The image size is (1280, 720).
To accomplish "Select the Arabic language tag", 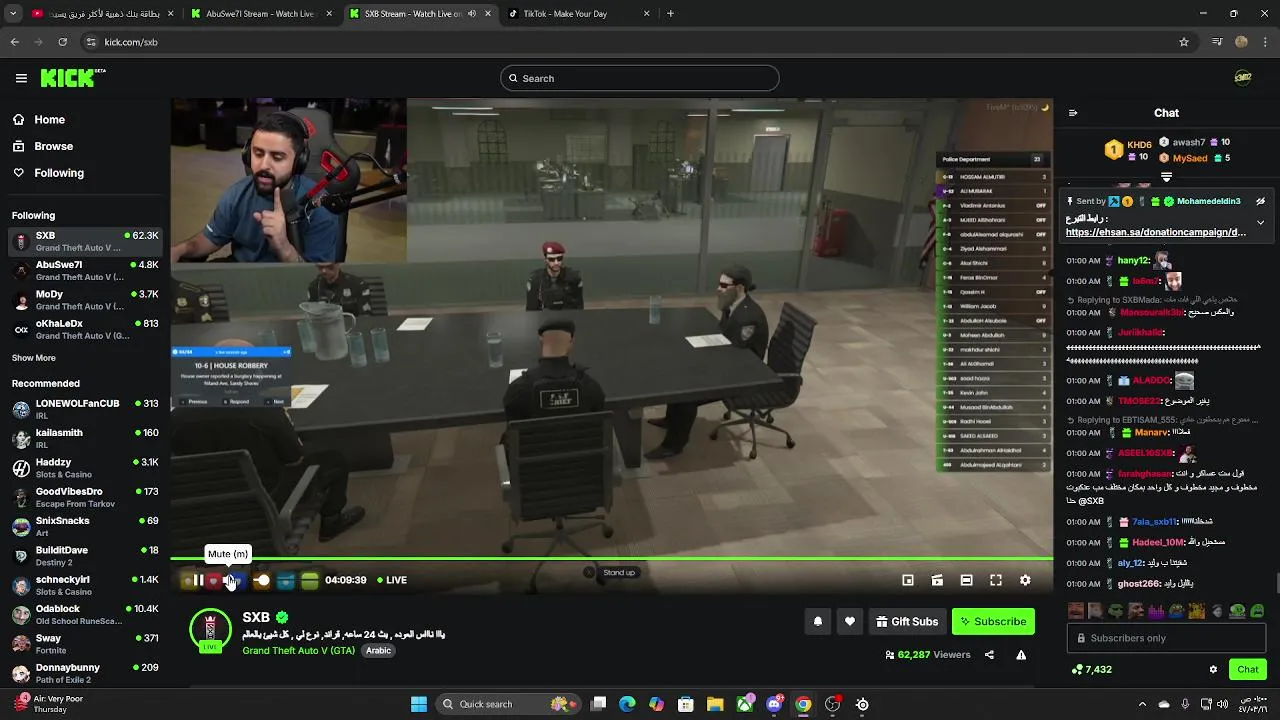I will [378, 650].
